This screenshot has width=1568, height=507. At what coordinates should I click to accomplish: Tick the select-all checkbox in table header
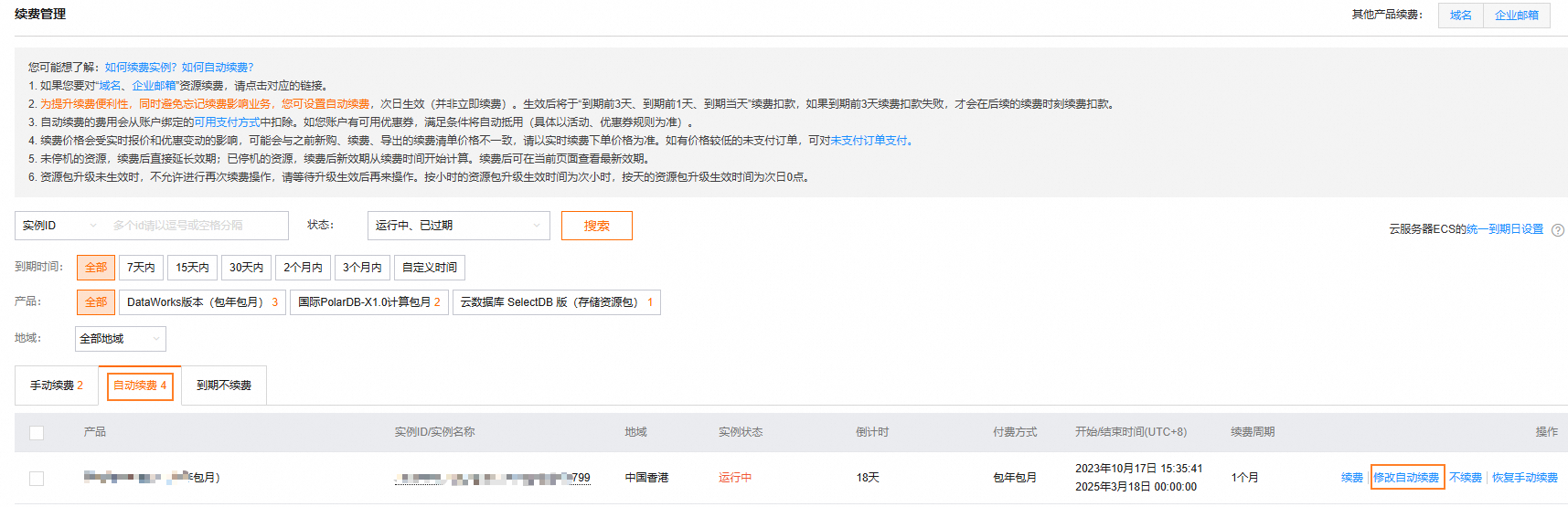pos(37,433)
